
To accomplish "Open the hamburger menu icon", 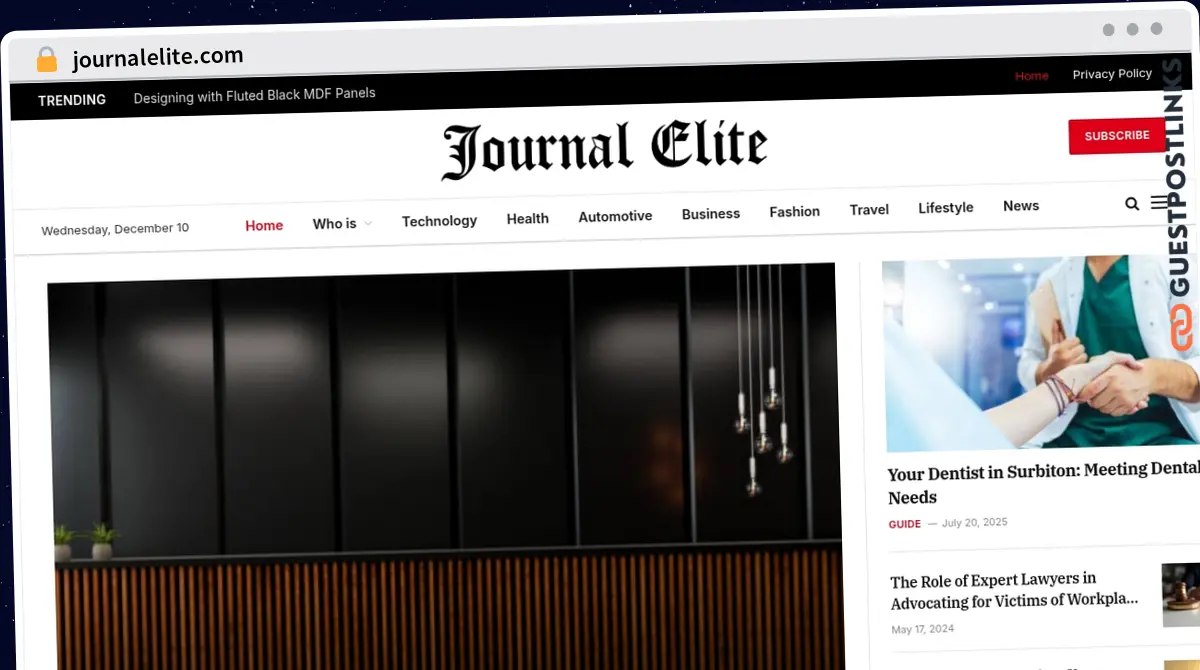I will click(x=1159, y=203).
